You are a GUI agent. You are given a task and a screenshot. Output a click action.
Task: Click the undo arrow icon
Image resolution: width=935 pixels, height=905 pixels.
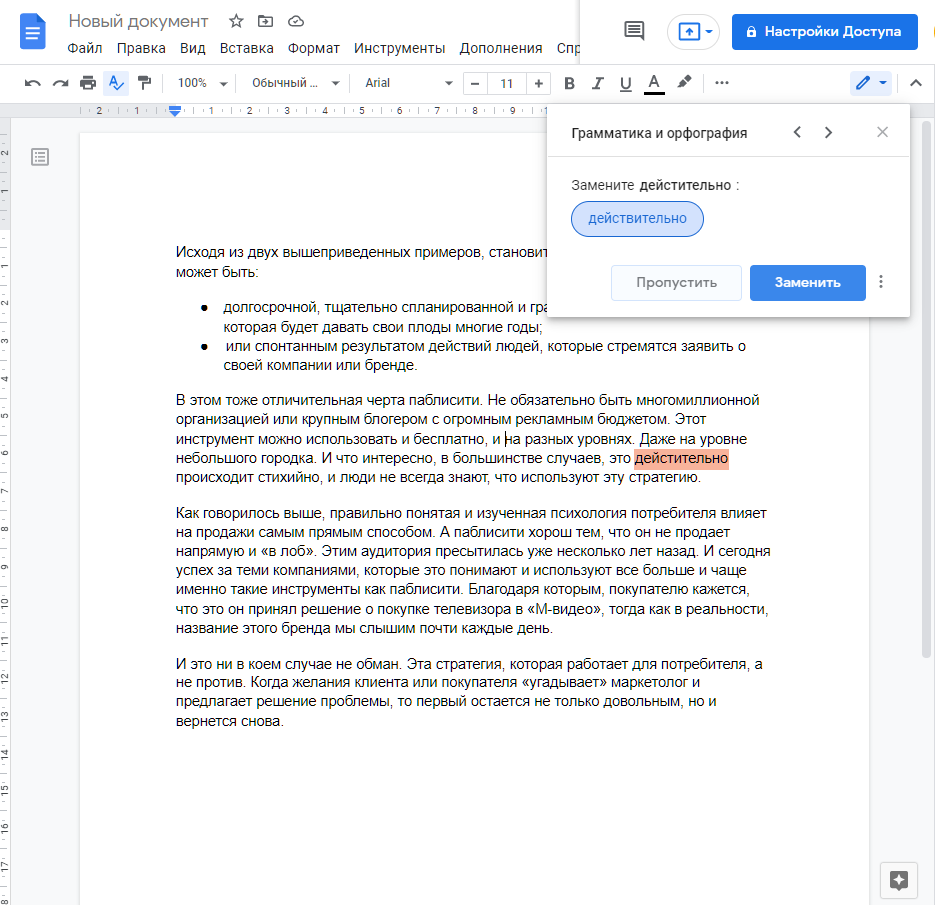point(33,83)
